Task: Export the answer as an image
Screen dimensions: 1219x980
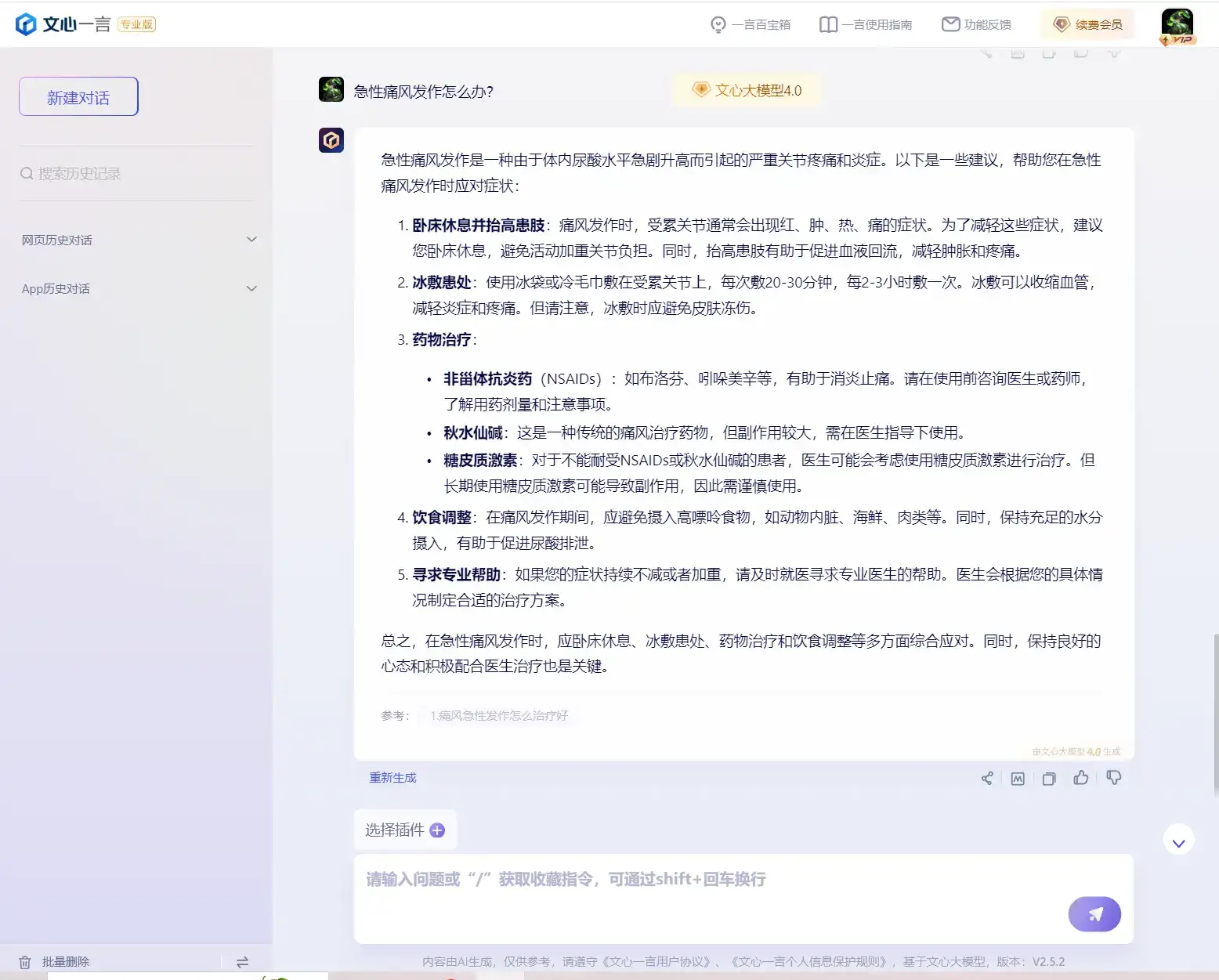Action: [1017, 777]
